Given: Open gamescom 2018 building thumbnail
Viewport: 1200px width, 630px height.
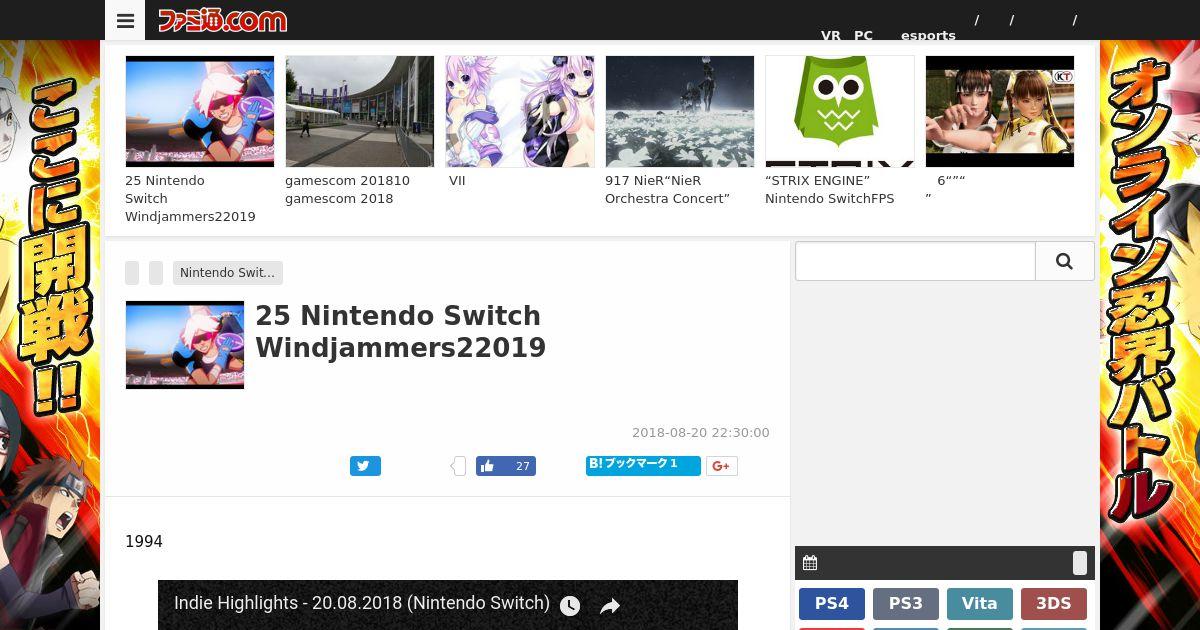Looking at the screenshot, I should [360, 111].
